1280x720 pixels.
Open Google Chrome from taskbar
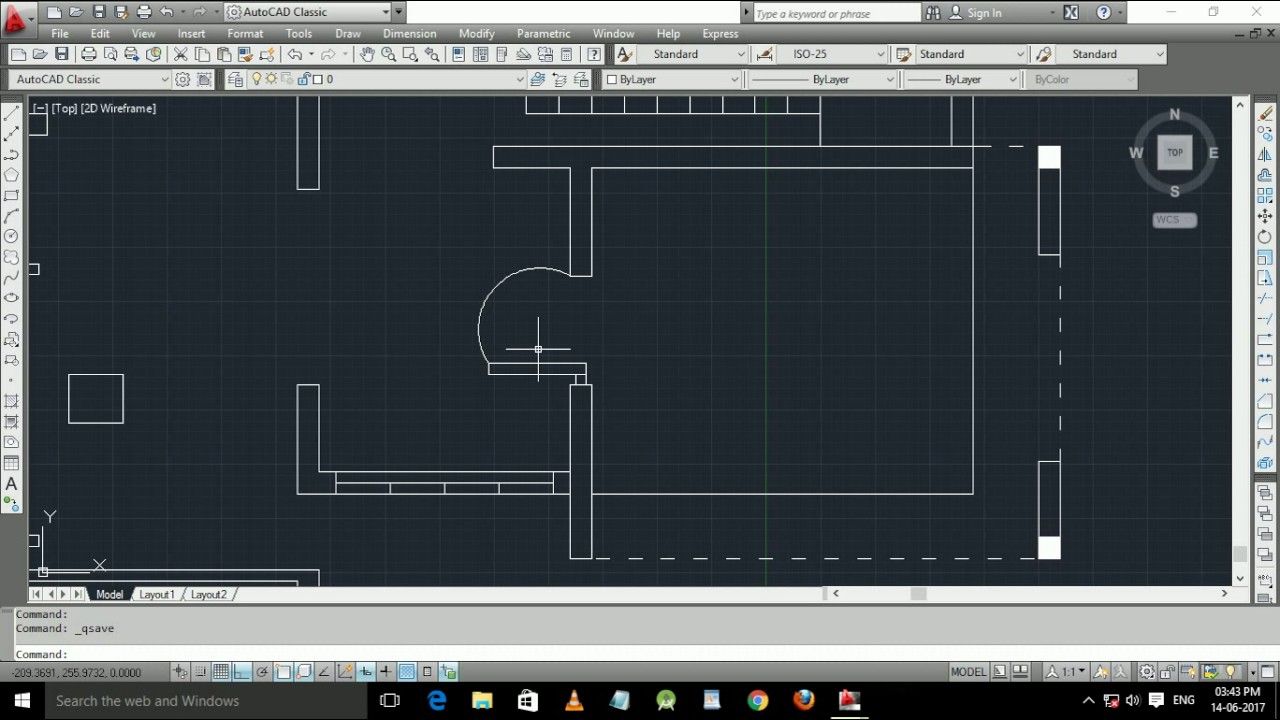tap(758, 700)
